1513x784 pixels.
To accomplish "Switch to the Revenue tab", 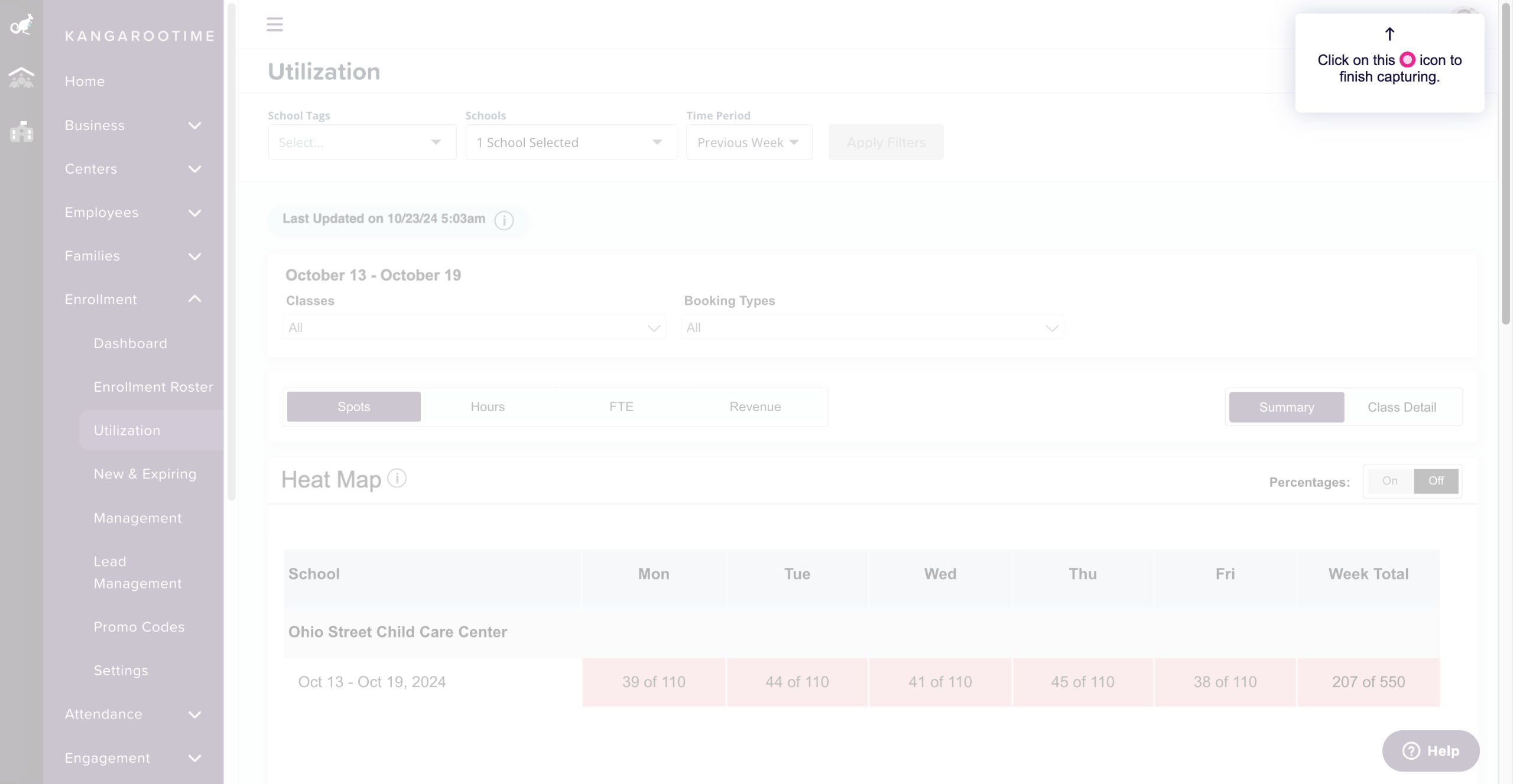I will (x=755, y=406).
